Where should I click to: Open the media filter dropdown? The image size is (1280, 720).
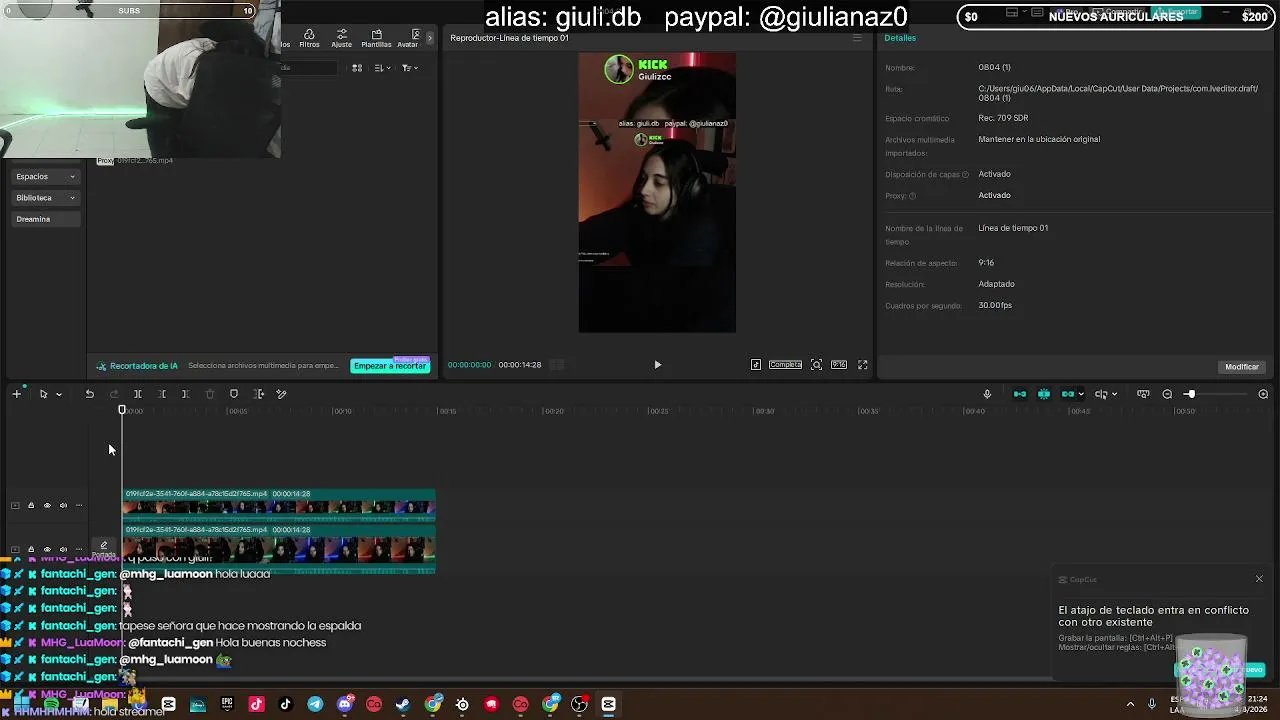pyautogui.click(x=409, y=68)
